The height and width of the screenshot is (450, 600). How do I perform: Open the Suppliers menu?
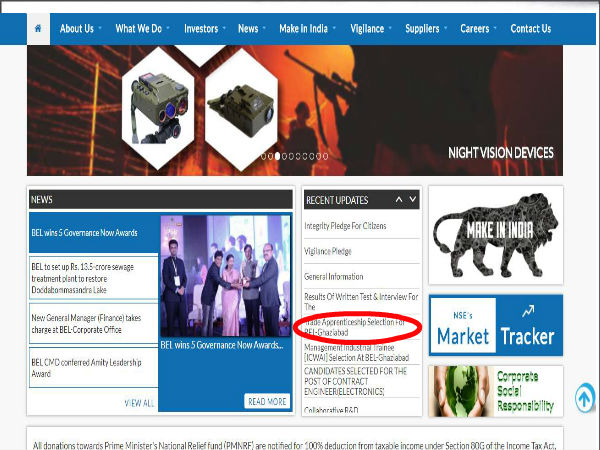422,29
